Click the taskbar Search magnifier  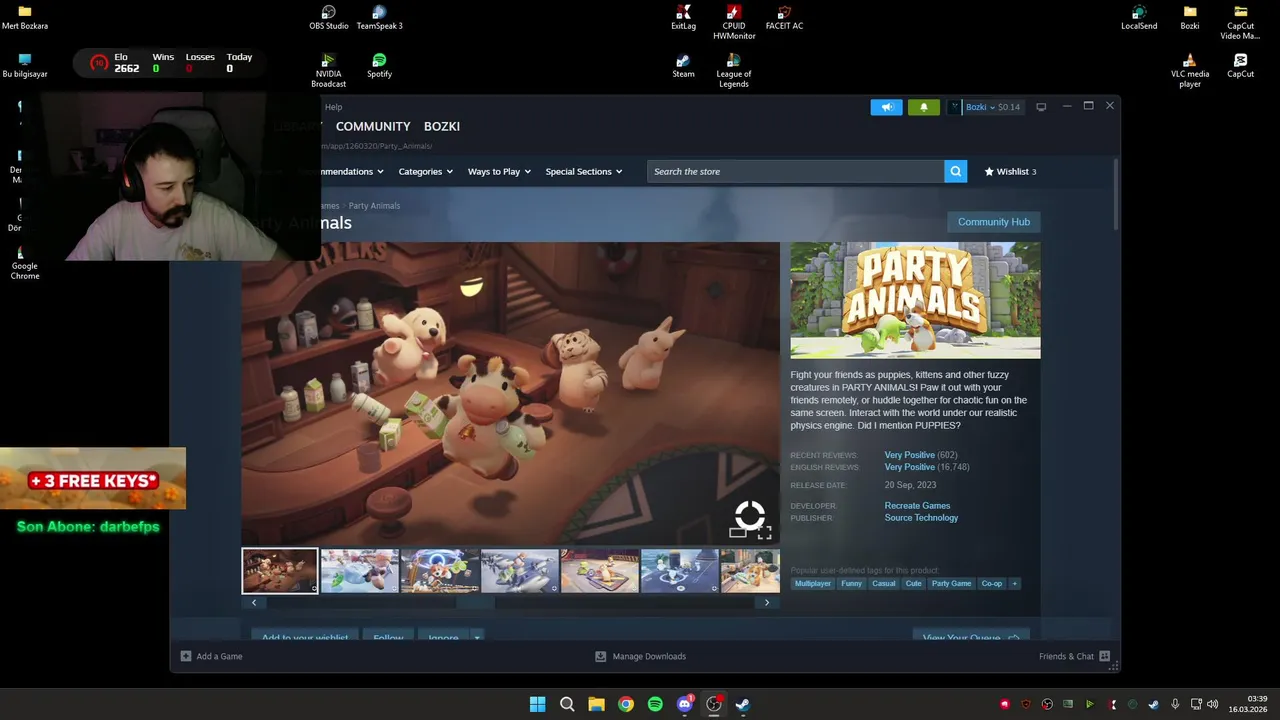(567, 704)
